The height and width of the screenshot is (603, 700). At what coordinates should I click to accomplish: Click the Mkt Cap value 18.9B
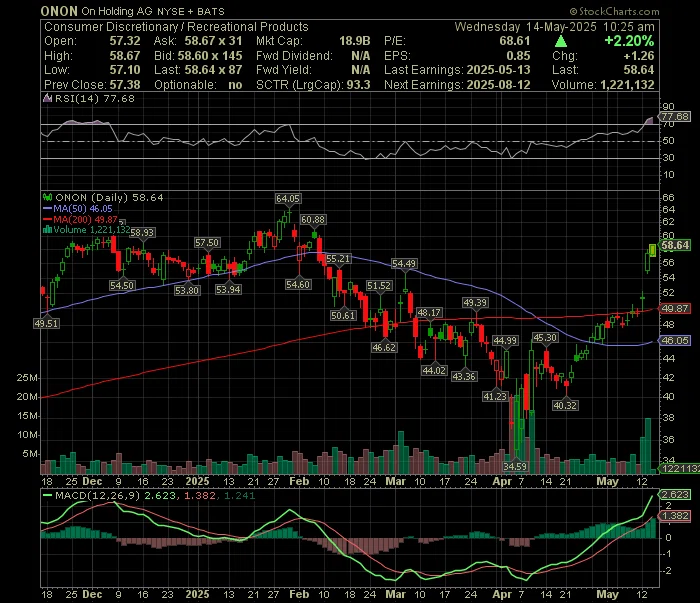[x=354, y=41]
